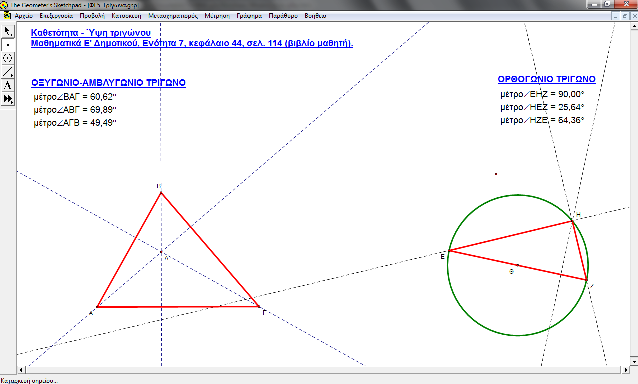The image size is (638, 384).
Task: Open the Προβολή menu
Action: [92, 16]
